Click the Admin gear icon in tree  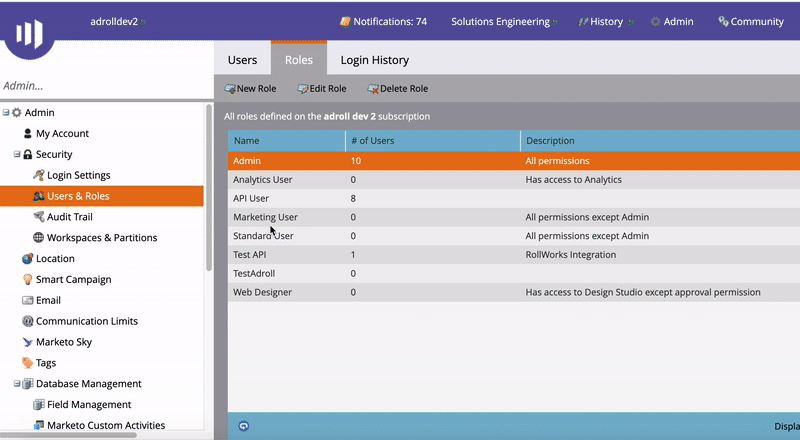[17, 112]
